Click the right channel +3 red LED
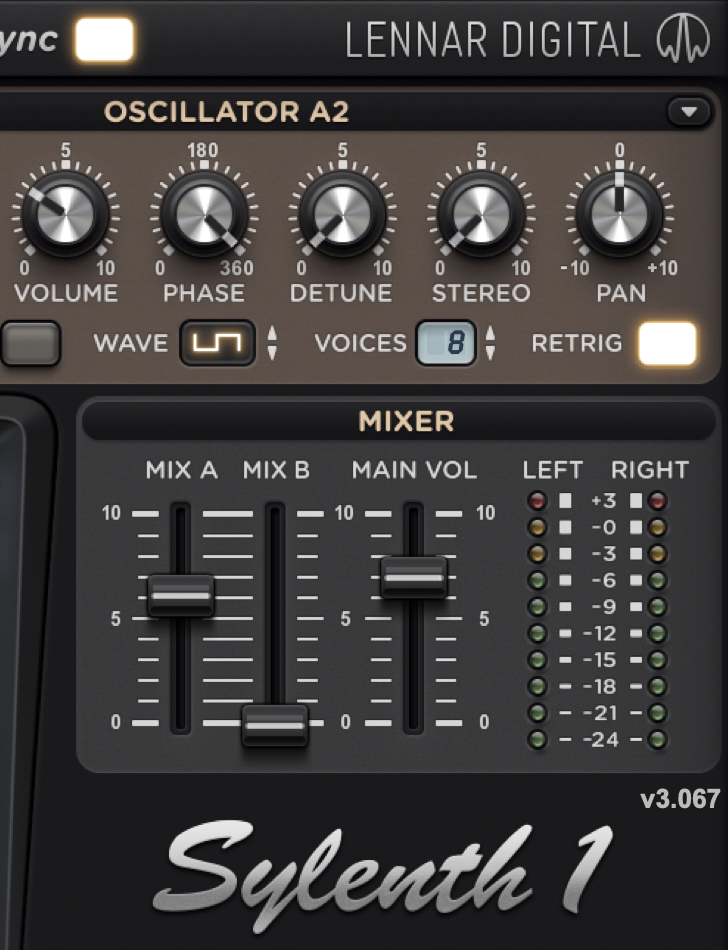This screenshot has width=728, height=950. tap(657, 500)
